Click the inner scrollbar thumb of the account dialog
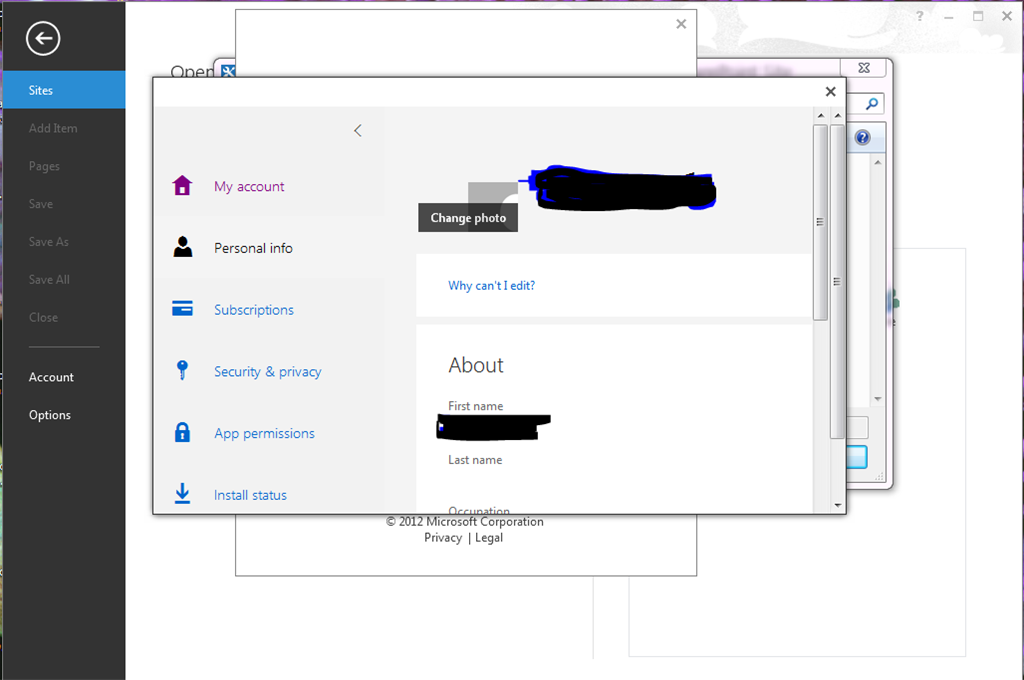The height and width of the screenshot is (680, 1024). coord(820,222)
